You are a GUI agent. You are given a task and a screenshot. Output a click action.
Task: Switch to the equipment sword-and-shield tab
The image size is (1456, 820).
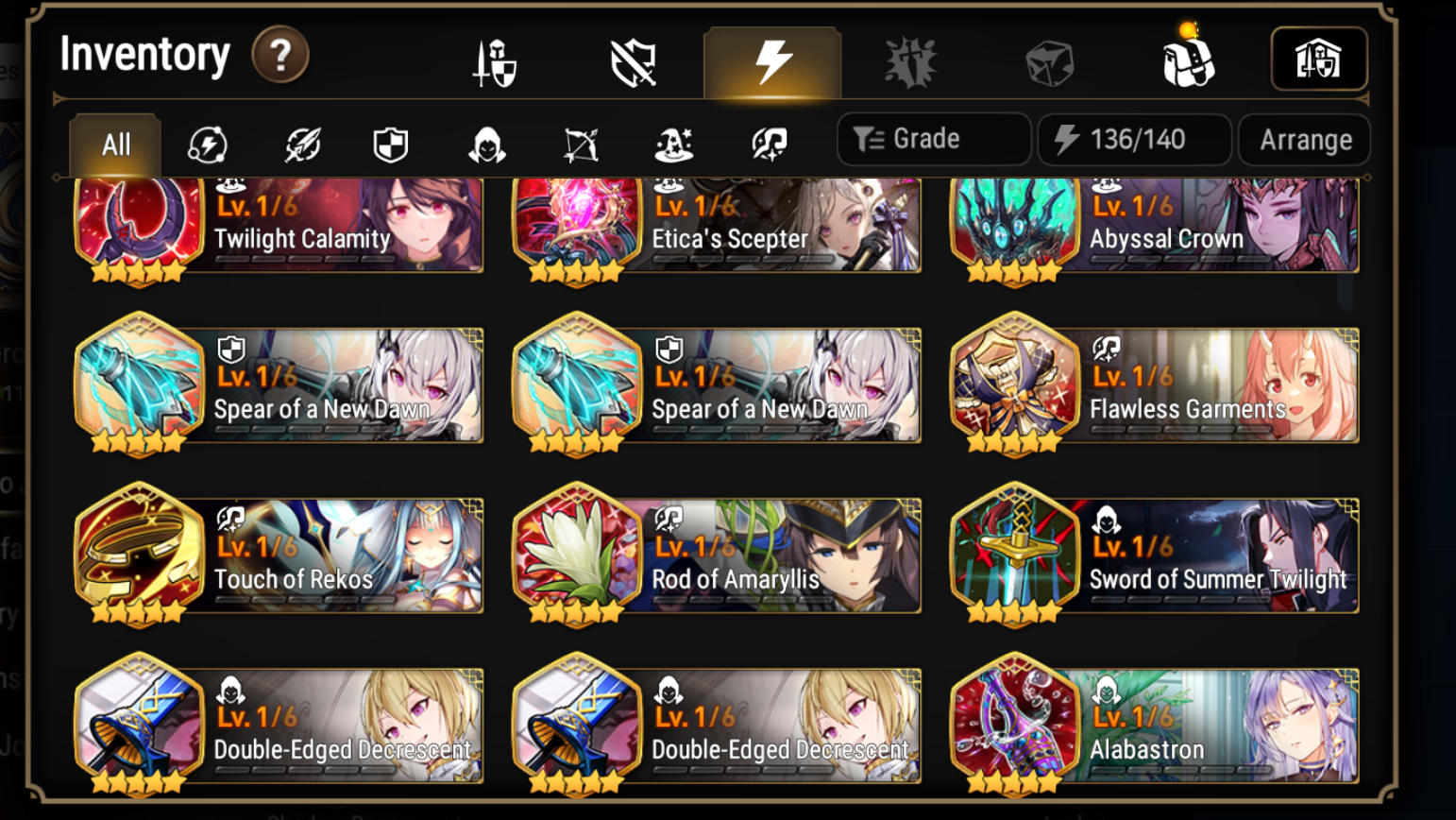495,63
